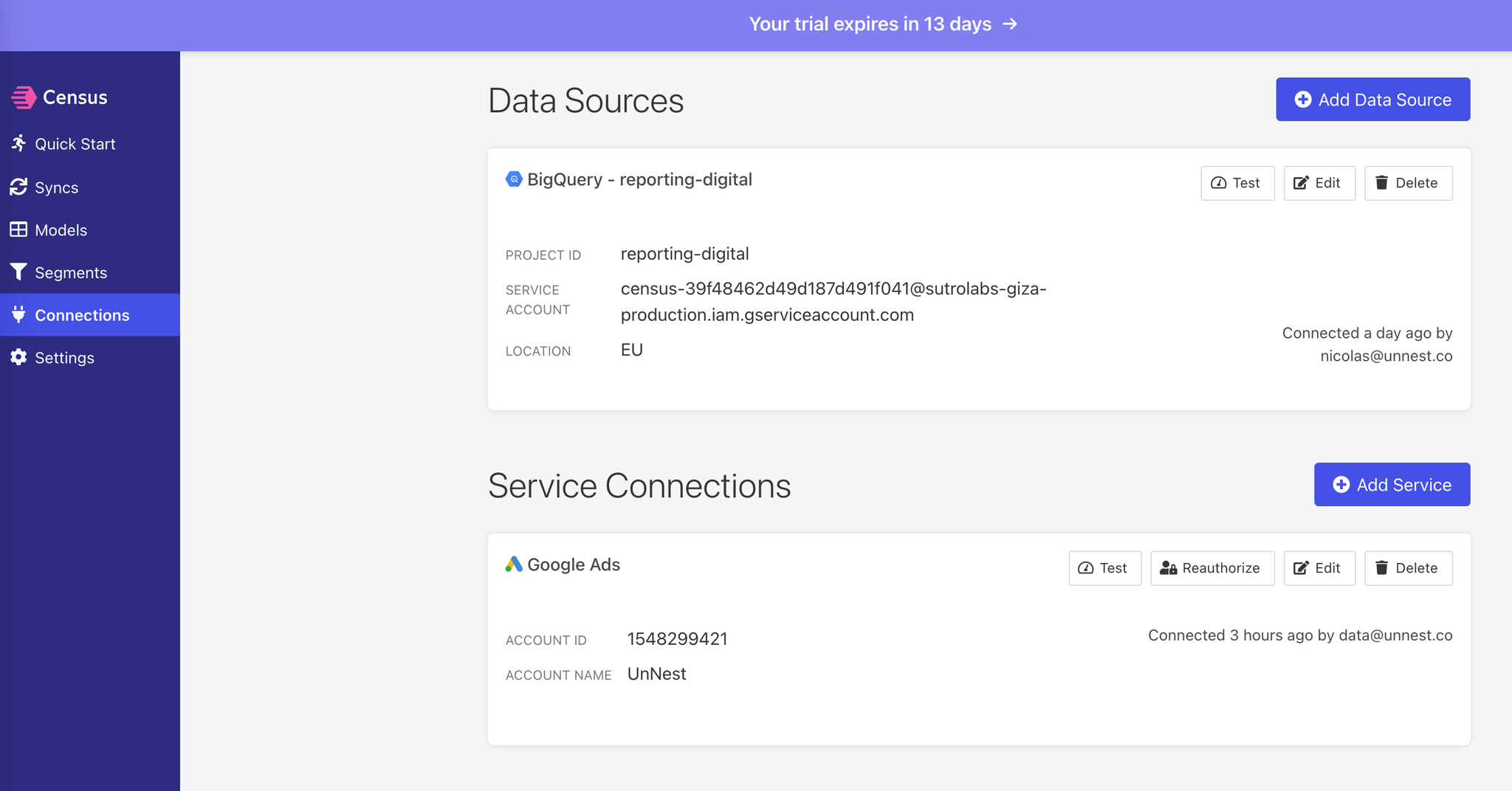Click the BigQuery - reporting-digital title
The width and height of the screenshot is (1512, 791).
click(639, 179)
